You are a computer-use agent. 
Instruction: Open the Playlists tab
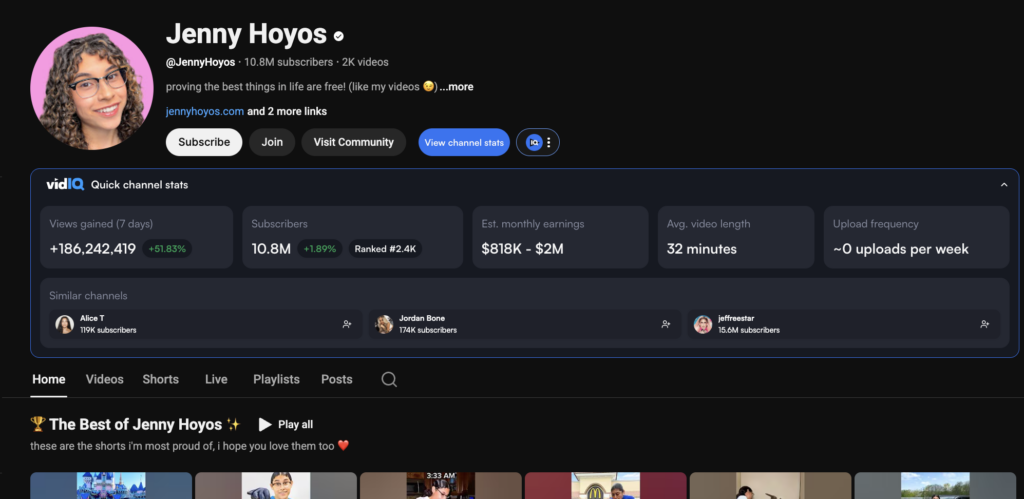tap(276, 379)
